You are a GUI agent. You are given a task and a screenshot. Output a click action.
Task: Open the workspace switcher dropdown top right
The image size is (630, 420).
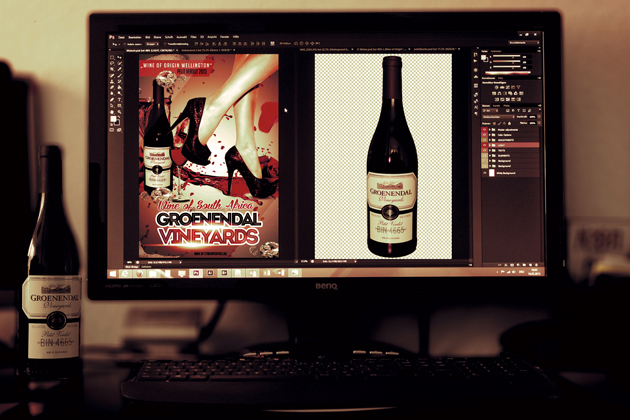524,43
